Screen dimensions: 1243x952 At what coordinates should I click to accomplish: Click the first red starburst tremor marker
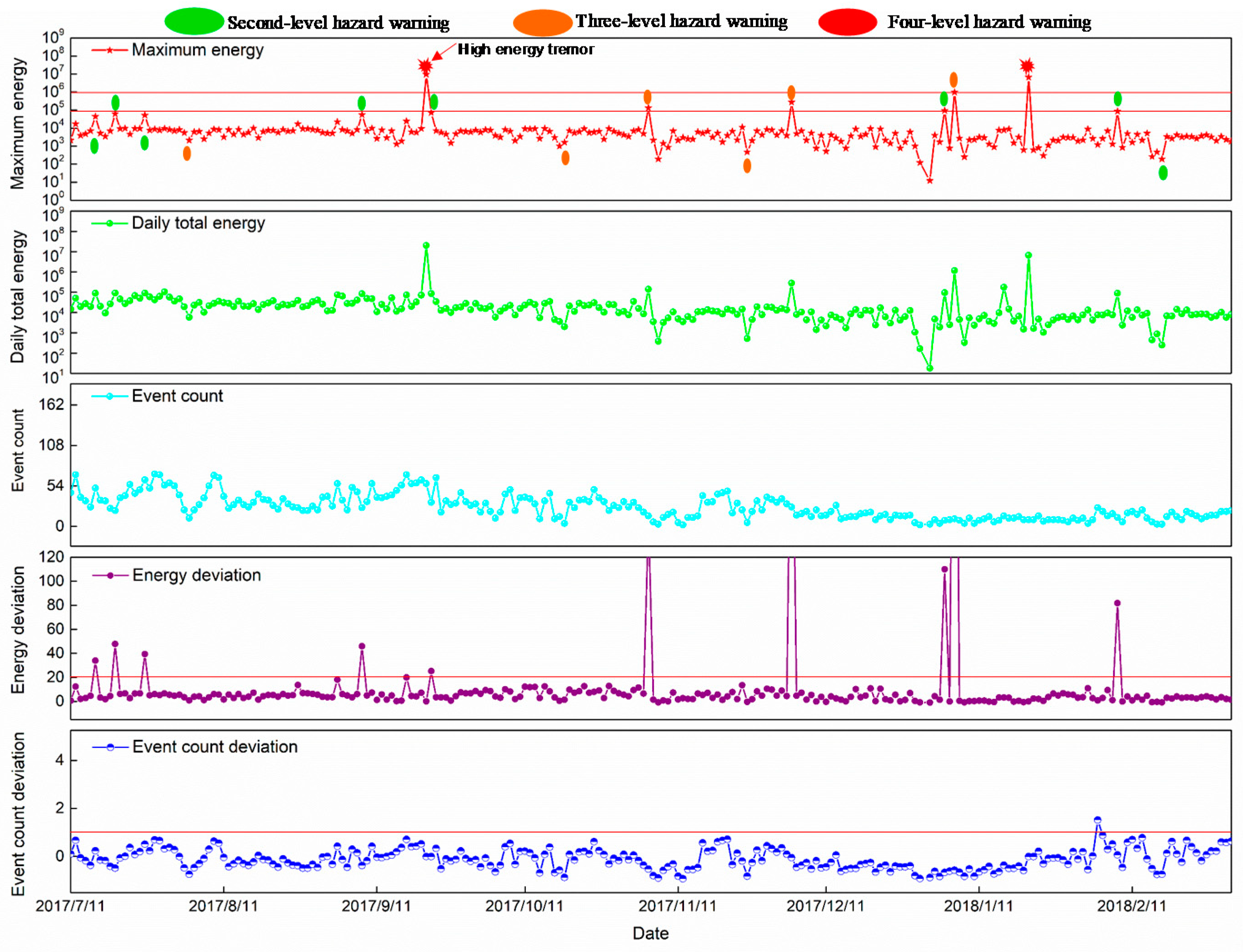coord(425,66)
